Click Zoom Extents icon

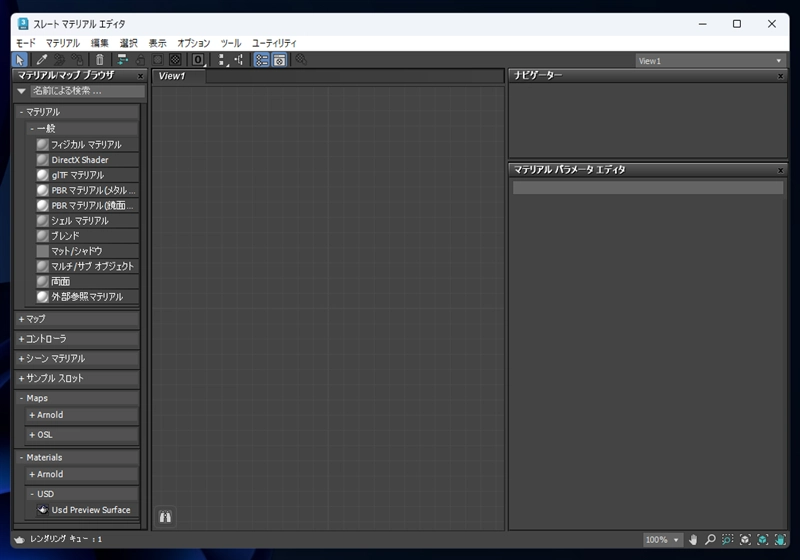pyautogui.click(x=745, y=540)
